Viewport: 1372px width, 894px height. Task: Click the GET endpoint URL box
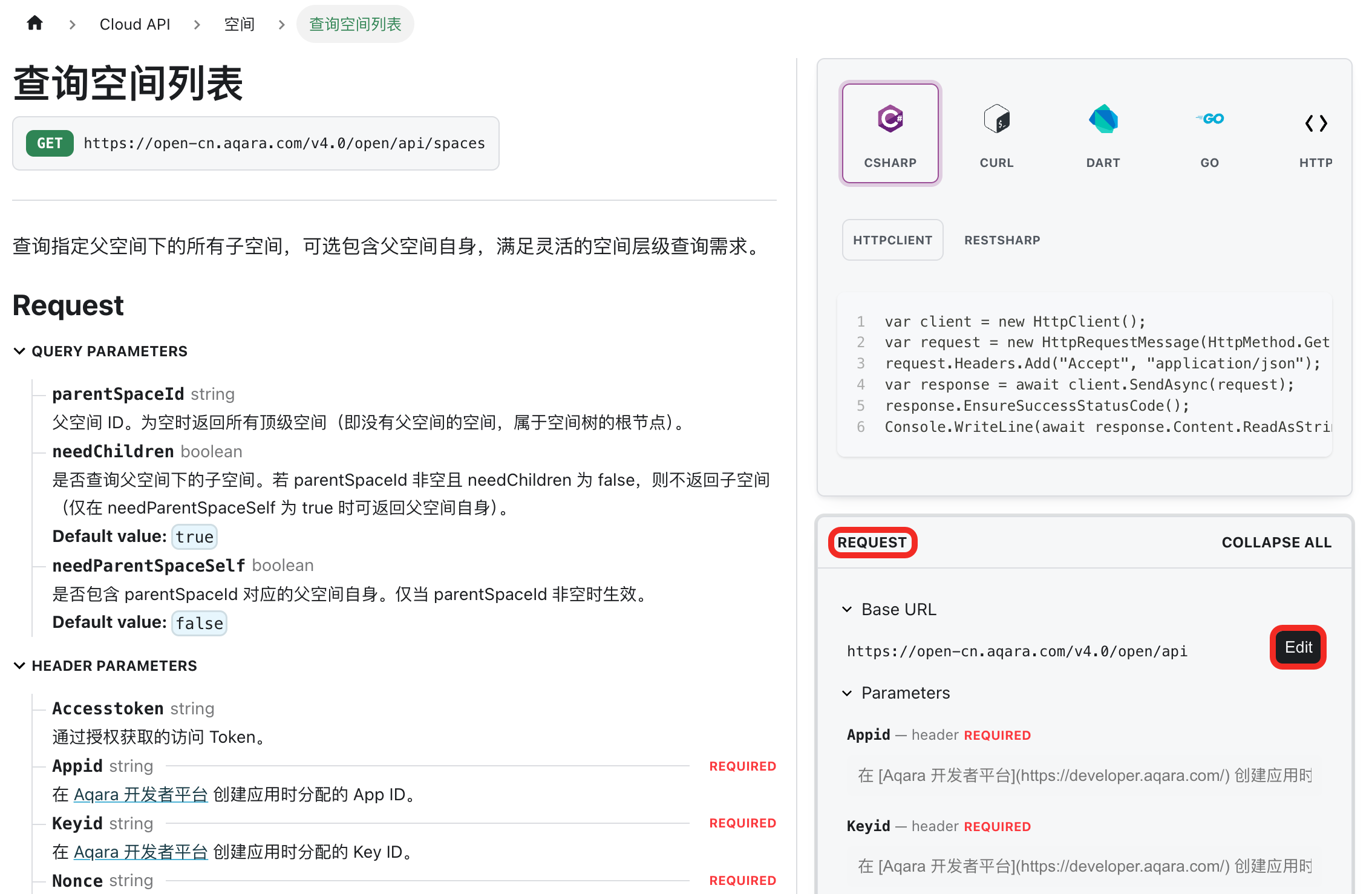pos(256,143)
